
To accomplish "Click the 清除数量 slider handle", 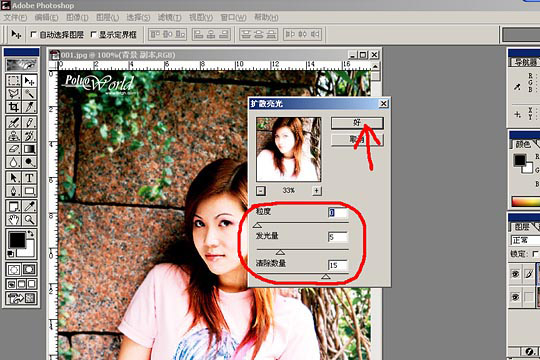I will 326,276.
